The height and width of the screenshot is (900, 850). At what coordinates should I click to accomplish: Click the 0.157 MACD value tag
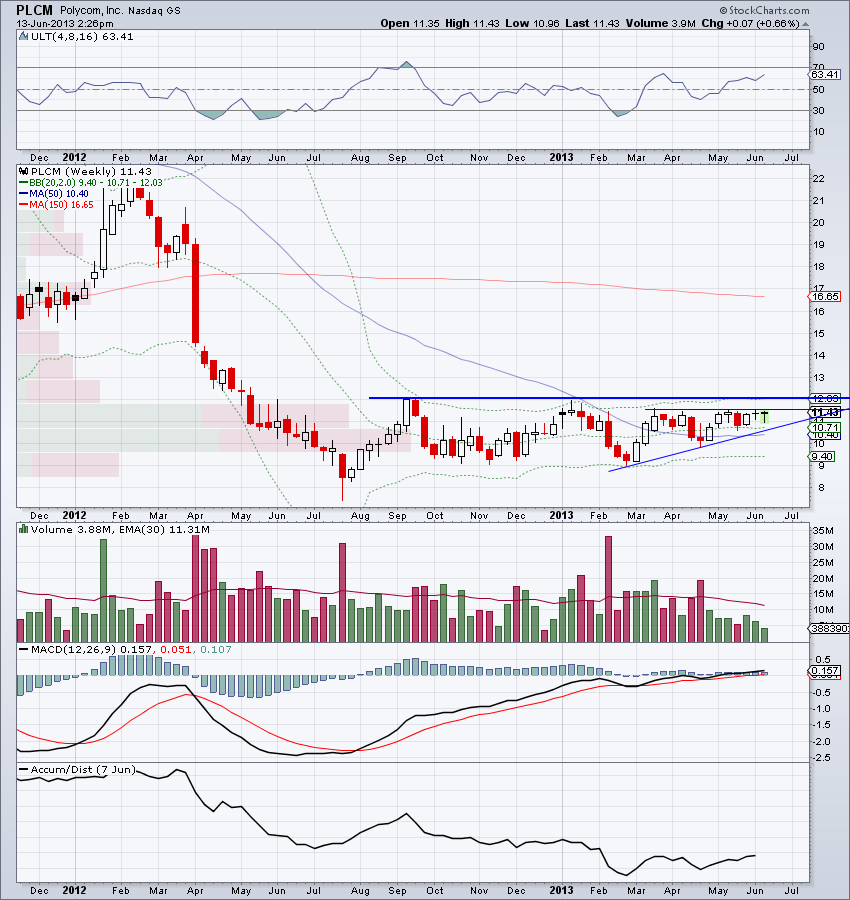[825, 671]
